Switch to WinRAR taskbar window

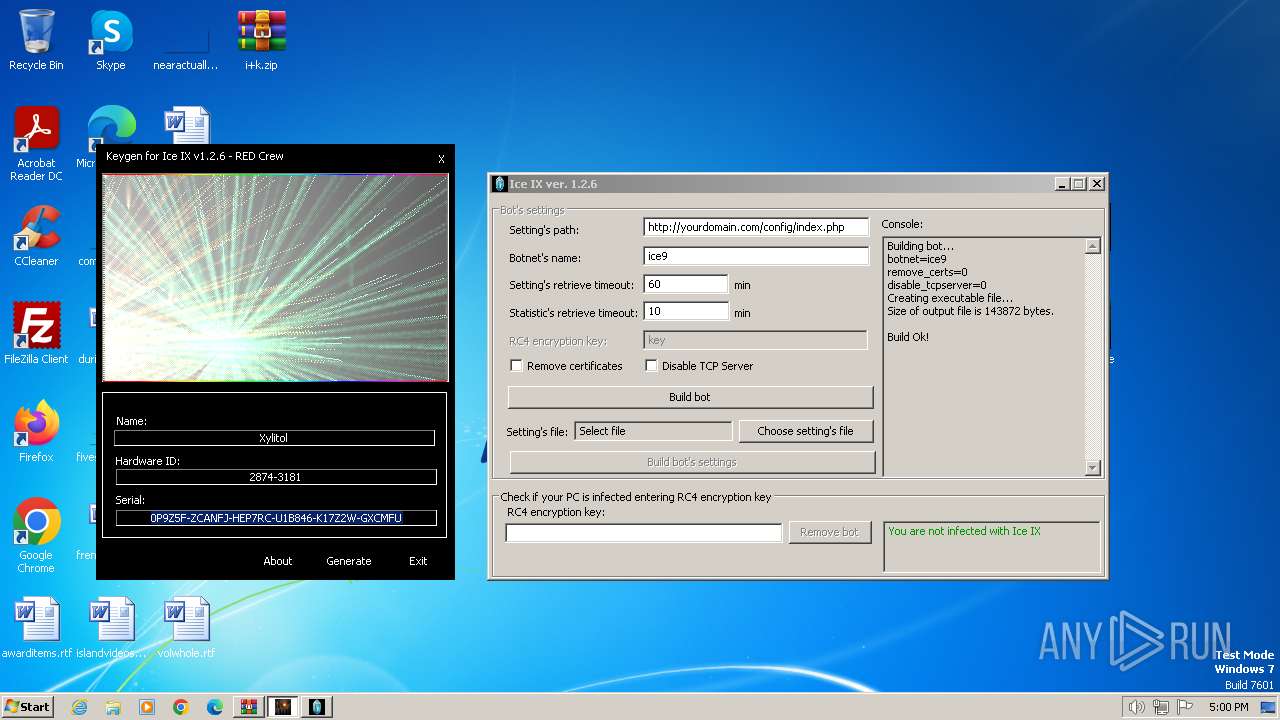(249, 707)
